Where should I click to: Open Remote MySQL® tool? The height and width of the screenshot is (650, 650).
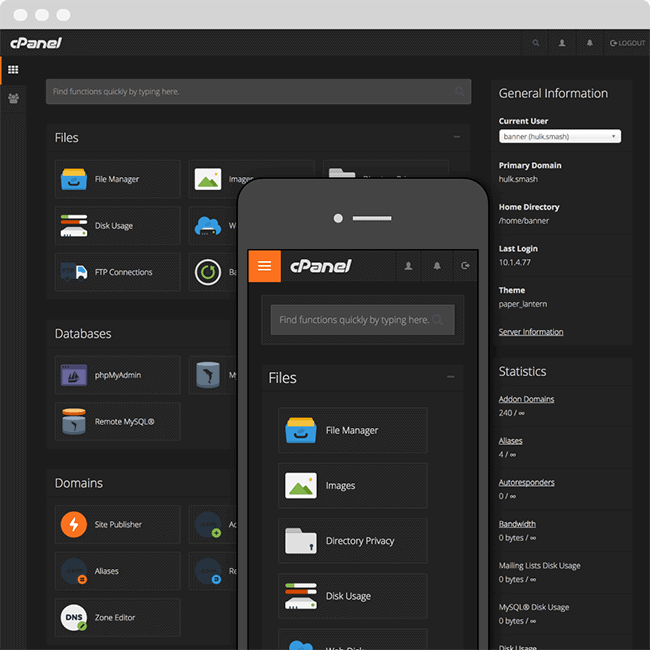117,421
